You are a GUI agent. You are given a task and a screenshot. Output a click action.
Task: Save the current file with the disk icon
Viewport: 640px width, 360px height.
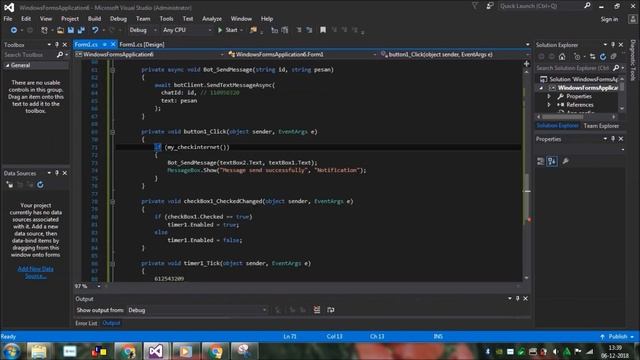(x=71, y=30)
